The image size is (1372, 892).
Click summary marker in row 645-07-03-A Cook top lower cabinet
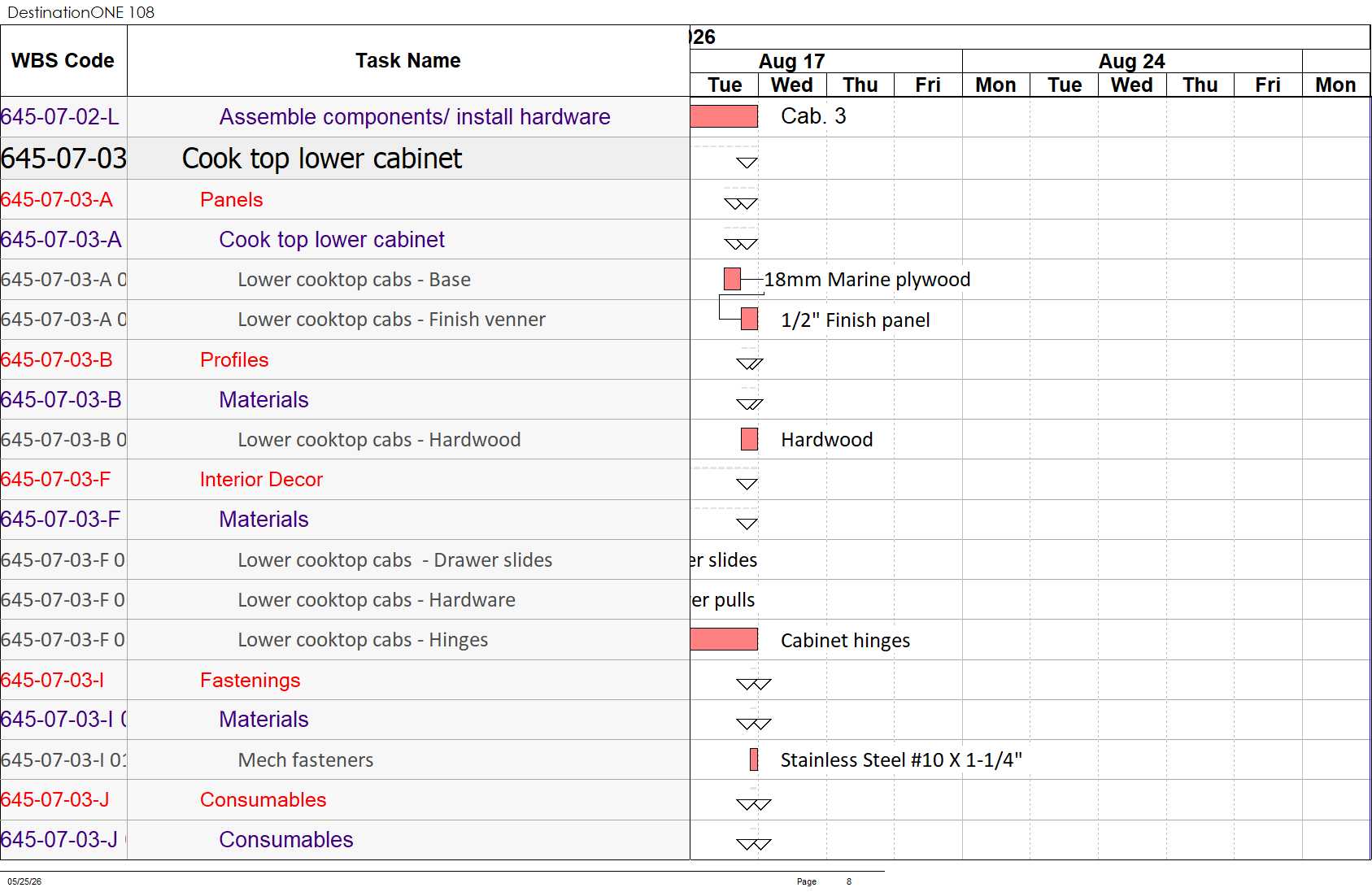pos(741,244)
